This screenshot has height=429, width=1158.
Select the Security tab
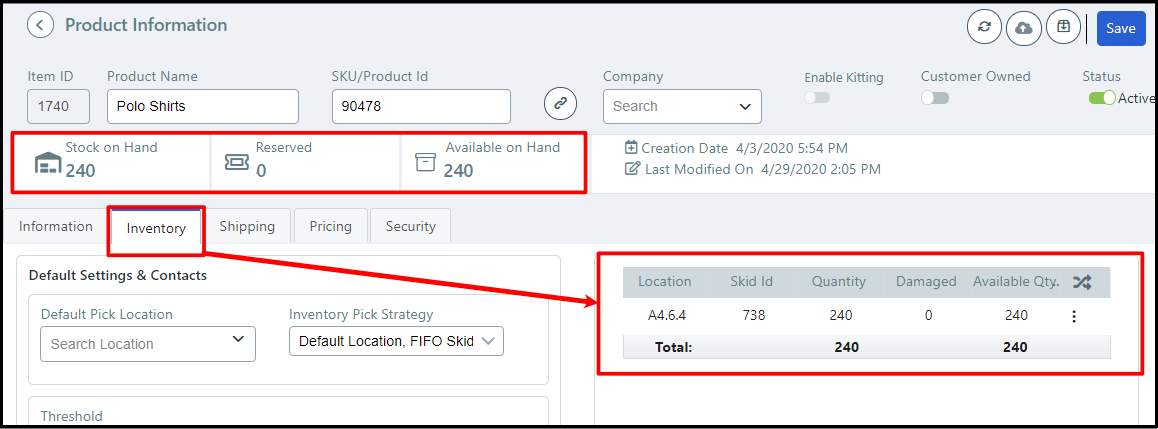(410, 226)
